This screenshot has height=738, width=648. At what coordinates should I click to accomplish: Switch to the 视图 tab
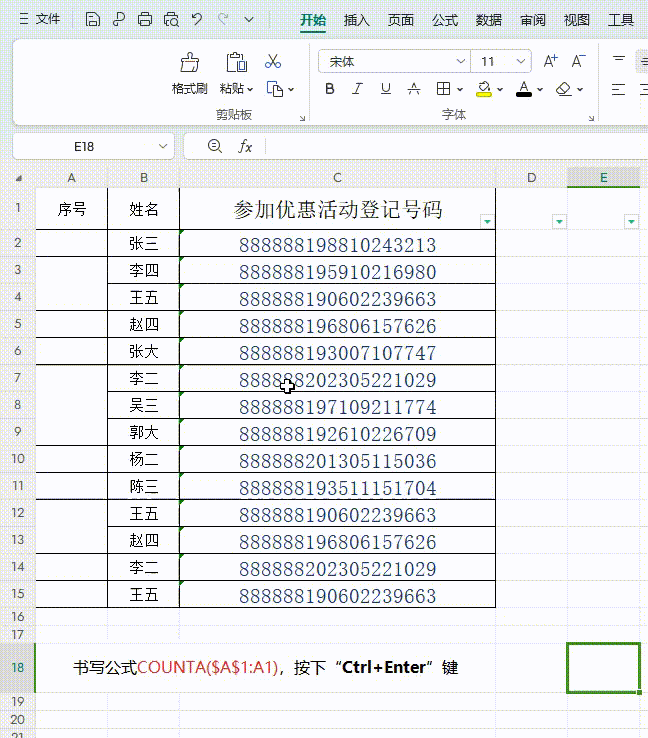click(x=576, y=20)
